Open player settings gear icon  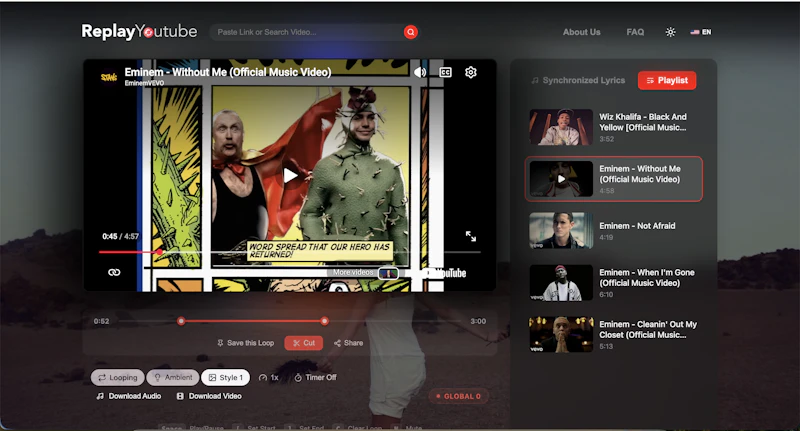tap(471, 72)
